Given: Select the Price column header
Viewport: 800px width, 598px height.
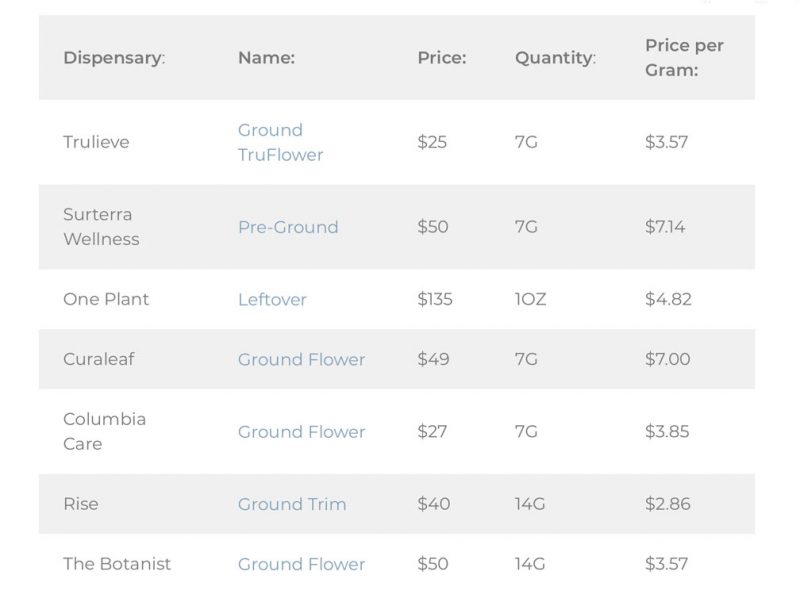Looking at the screenshot, I should (x=442, y=58).
